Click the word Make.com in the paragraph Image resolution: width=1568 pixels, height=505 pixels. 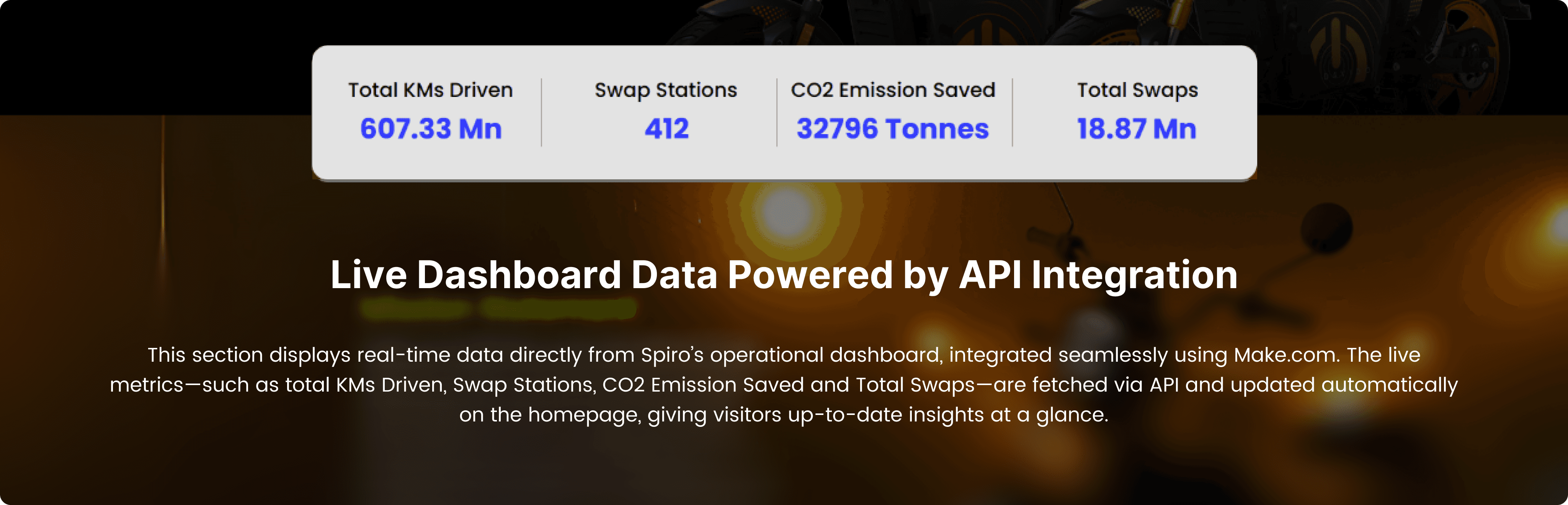click(1285, 354)
